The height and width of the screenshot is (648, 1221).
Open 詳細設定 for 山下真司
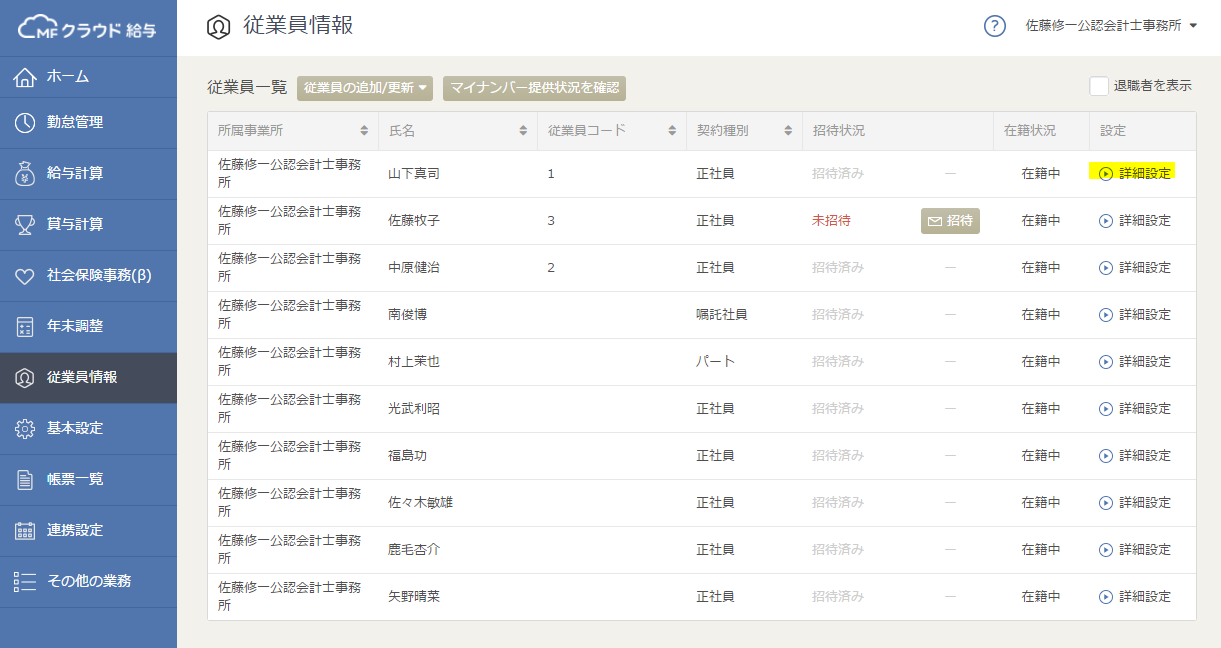(1135, 173)
